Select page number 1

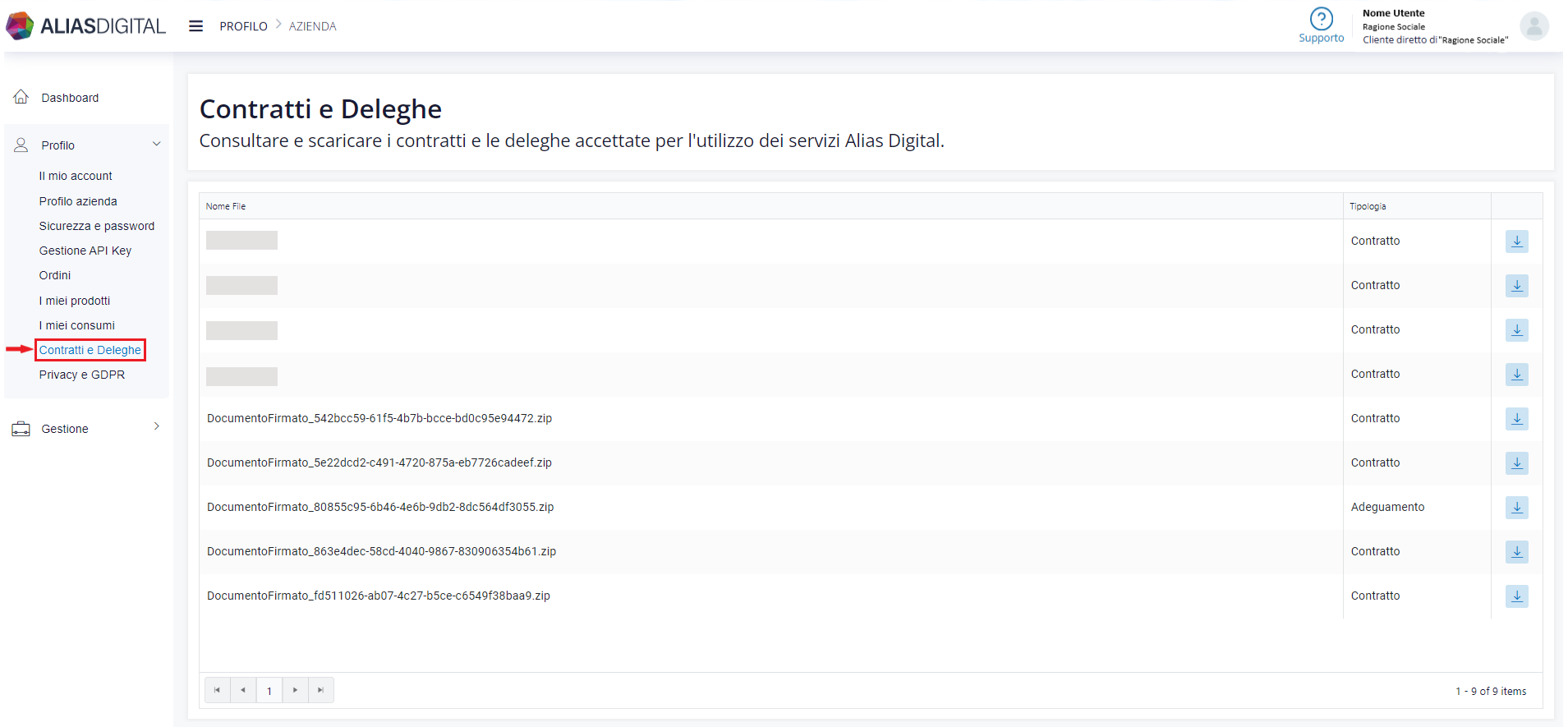(269, 690)
